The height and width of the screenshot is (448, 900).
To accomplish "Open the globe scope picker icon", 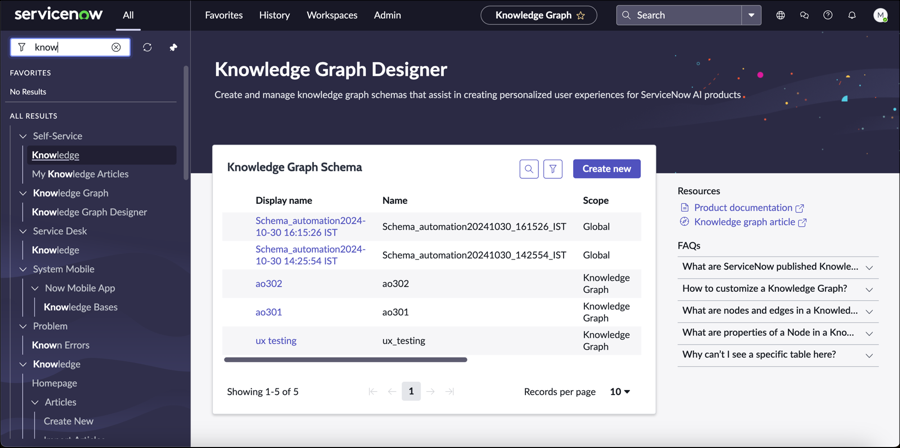I will (781, 15).
